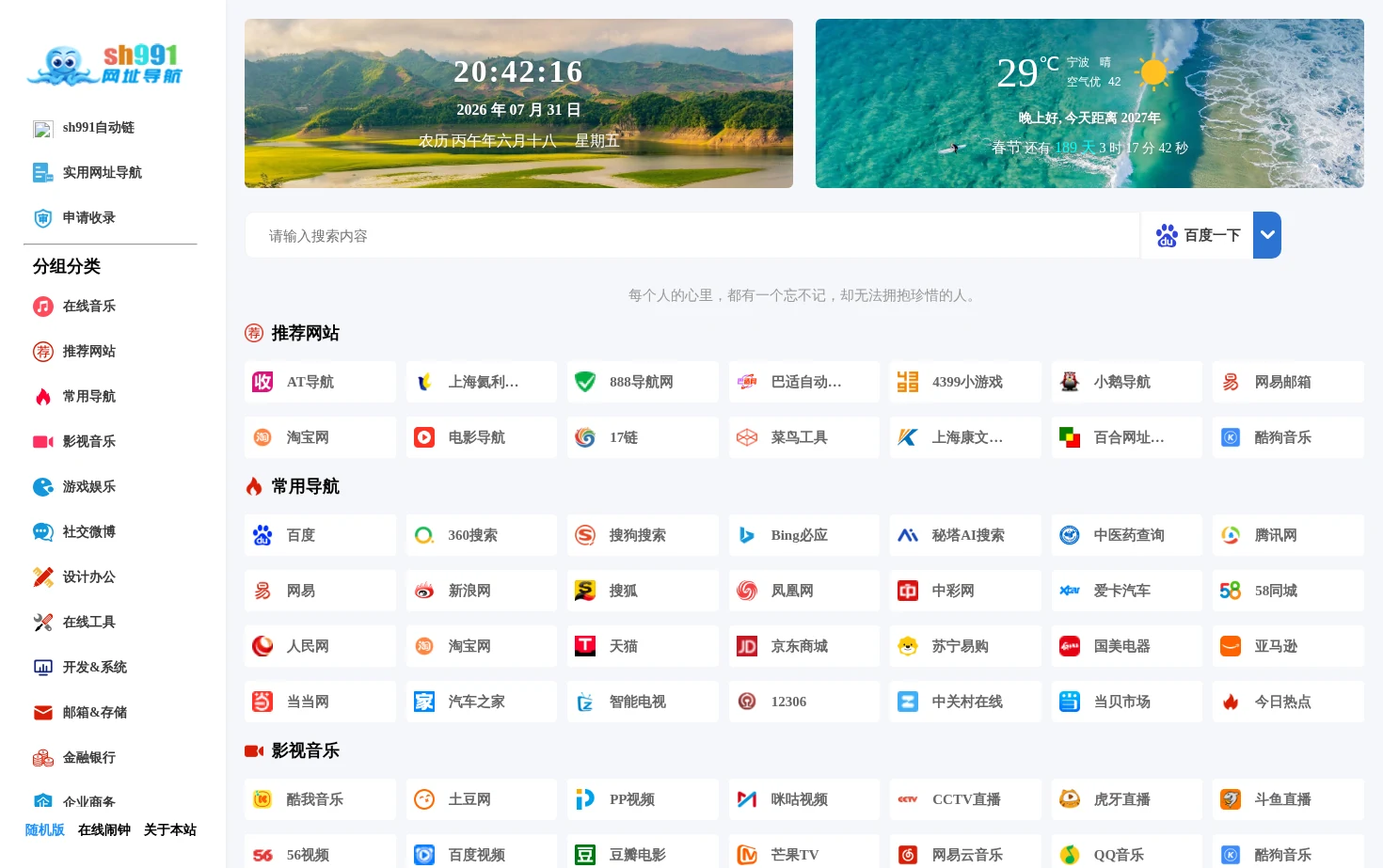Open the PP视频 link
Image resolution: width=1383 pixels, height=868 pixels.
click(x=643, y=799)
